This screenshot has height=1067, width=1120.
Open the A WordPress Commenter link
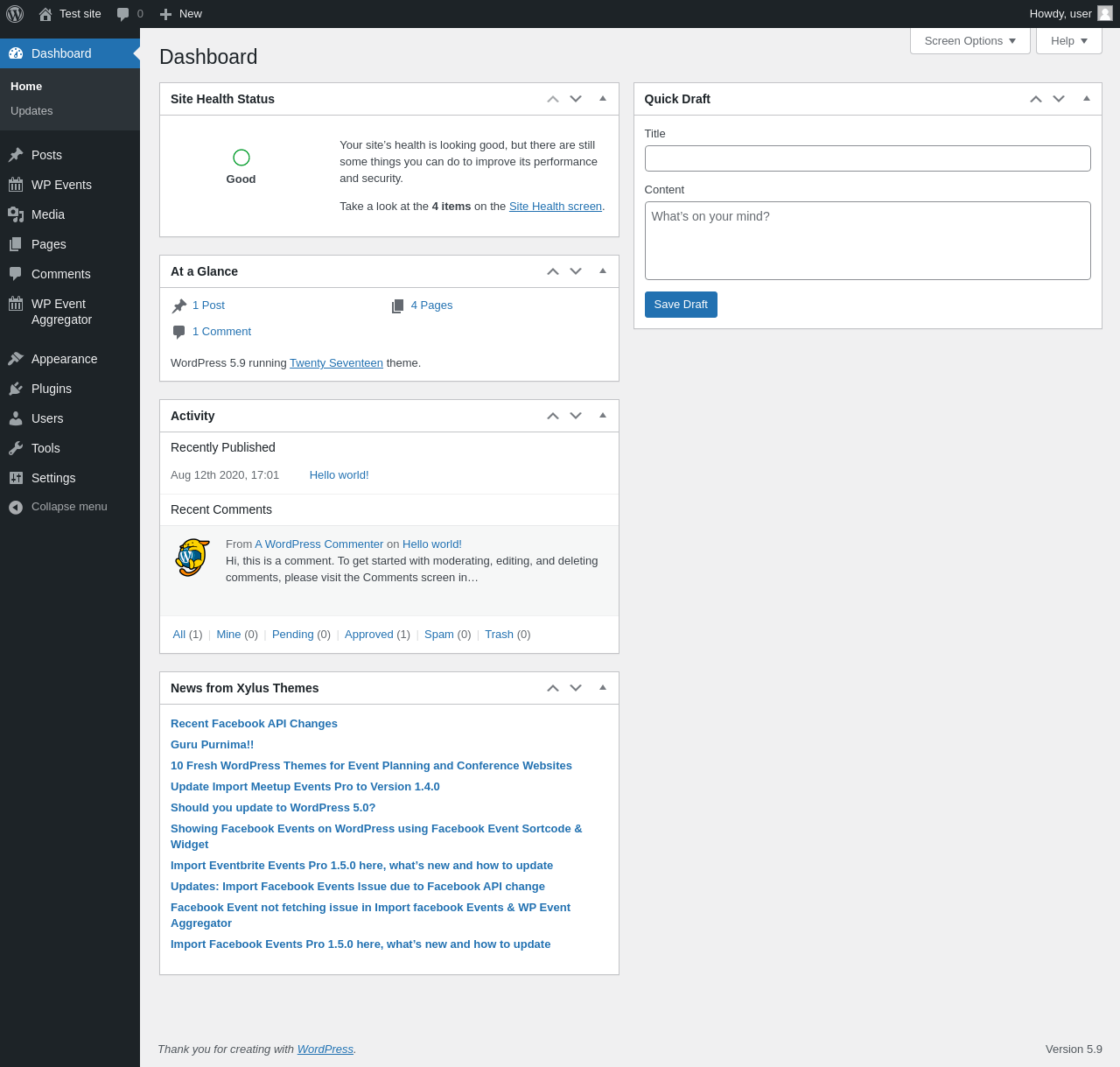pyautogui.click(x=319, y=544)
